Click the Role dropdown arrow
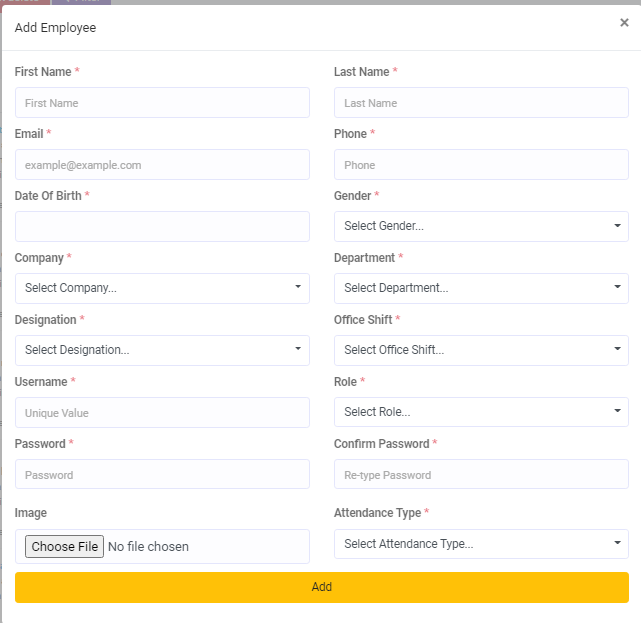641x623 pixels. coord(617,413)
